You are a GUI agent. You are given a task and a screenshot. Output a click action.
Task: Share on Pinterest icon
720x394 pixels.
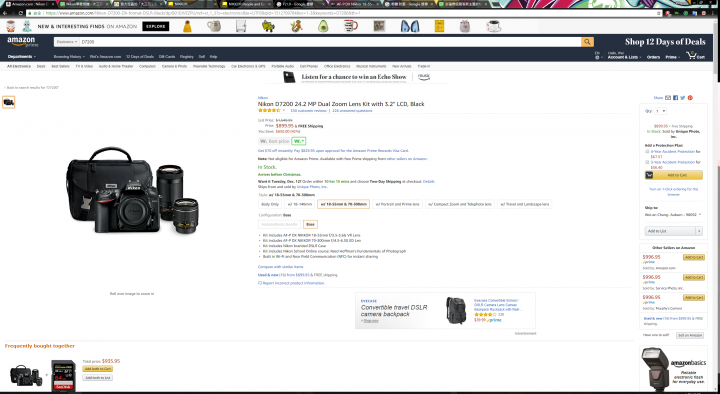tap(690, 98)
